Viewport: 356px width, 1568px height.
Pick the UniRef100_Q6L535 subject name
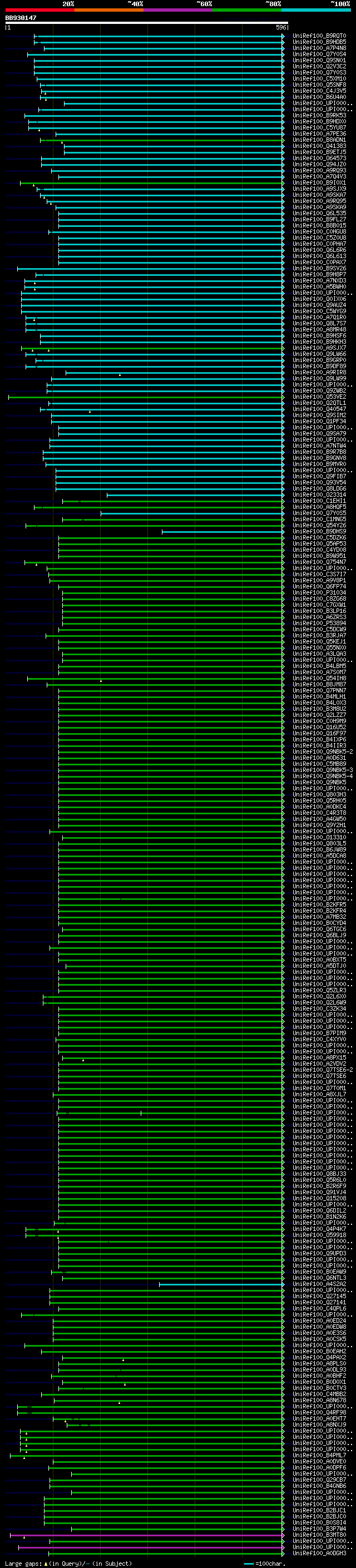[x=319, y=214]
